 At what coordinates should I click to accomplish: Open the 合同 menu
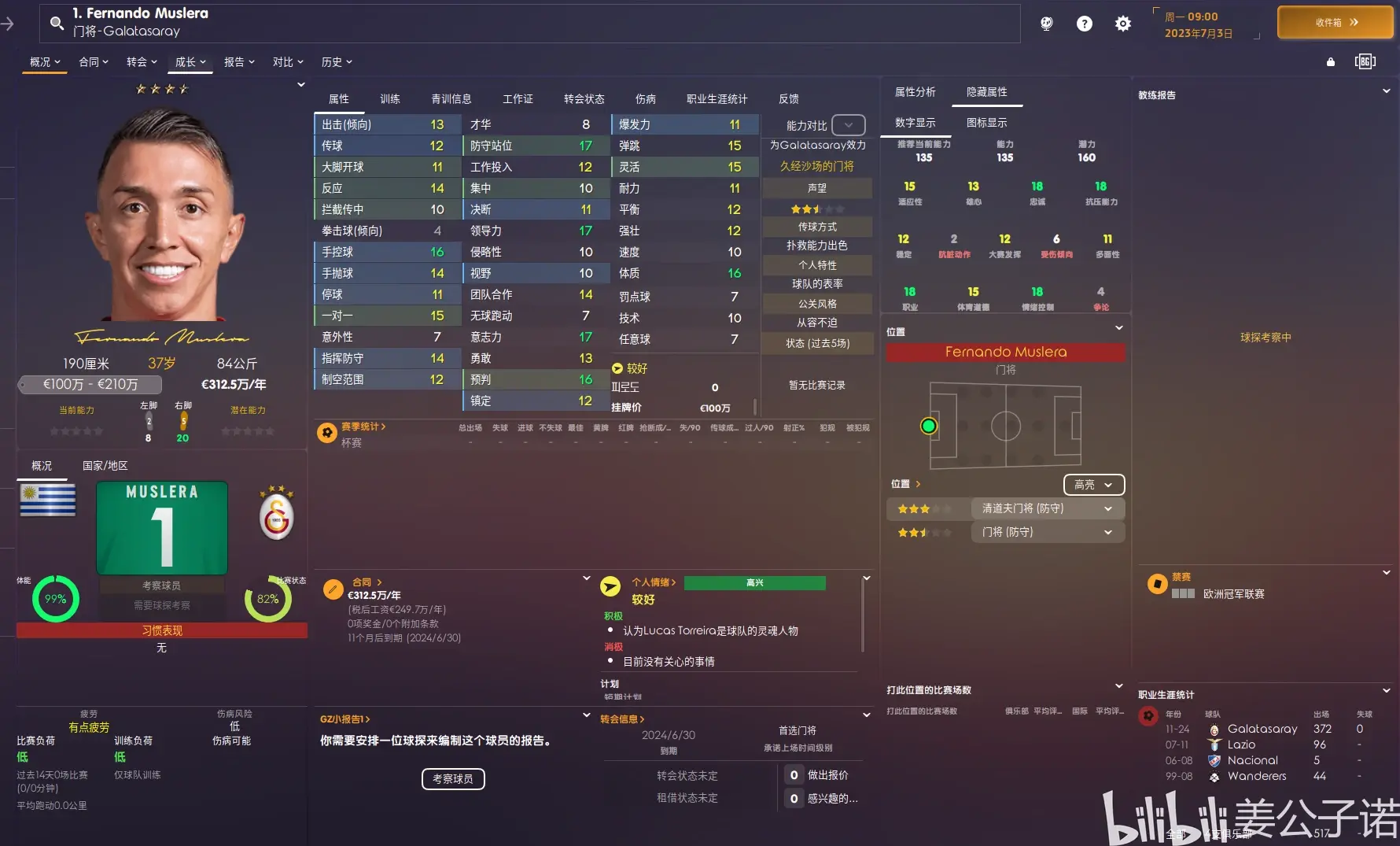coord(94,62)
